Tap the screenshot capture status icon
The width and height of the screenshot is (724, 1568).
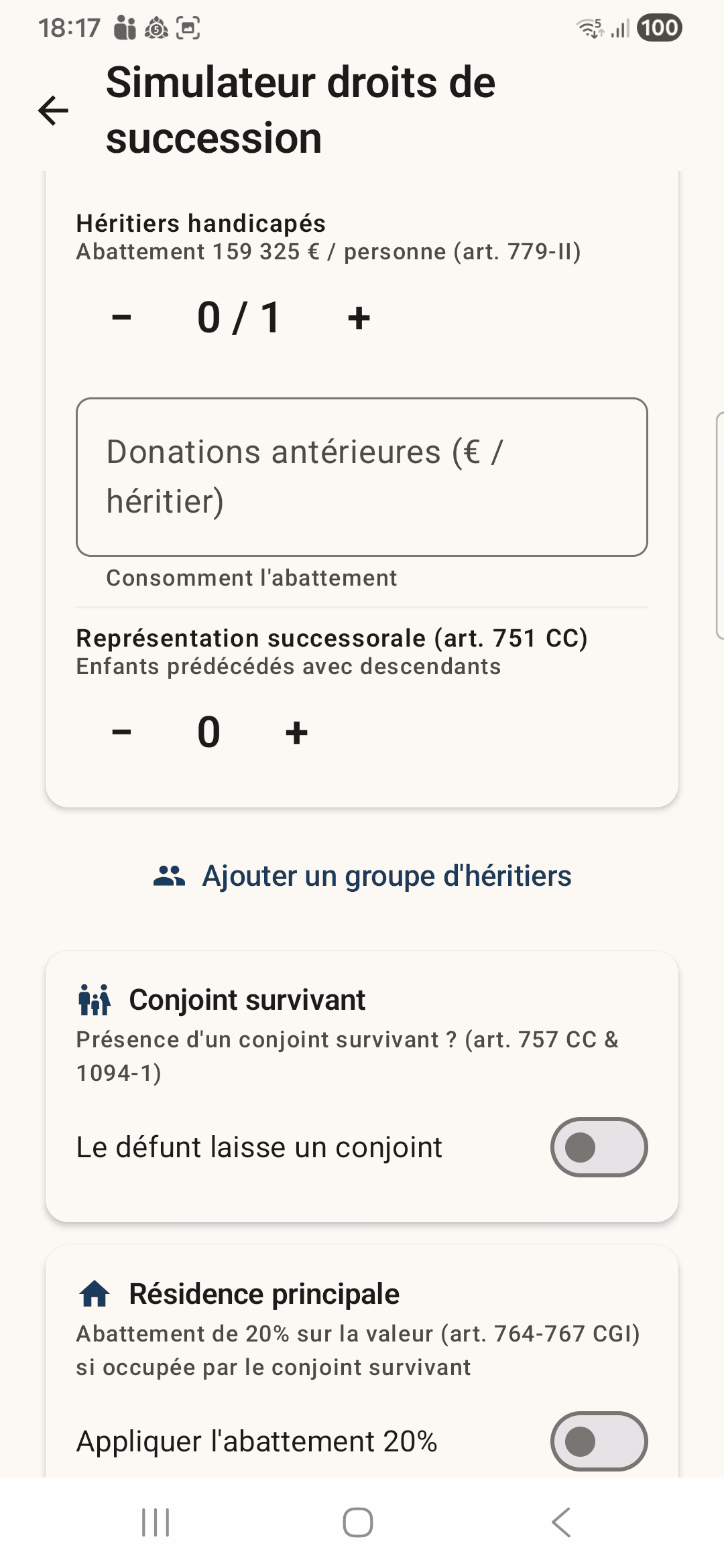coord(188,28)
